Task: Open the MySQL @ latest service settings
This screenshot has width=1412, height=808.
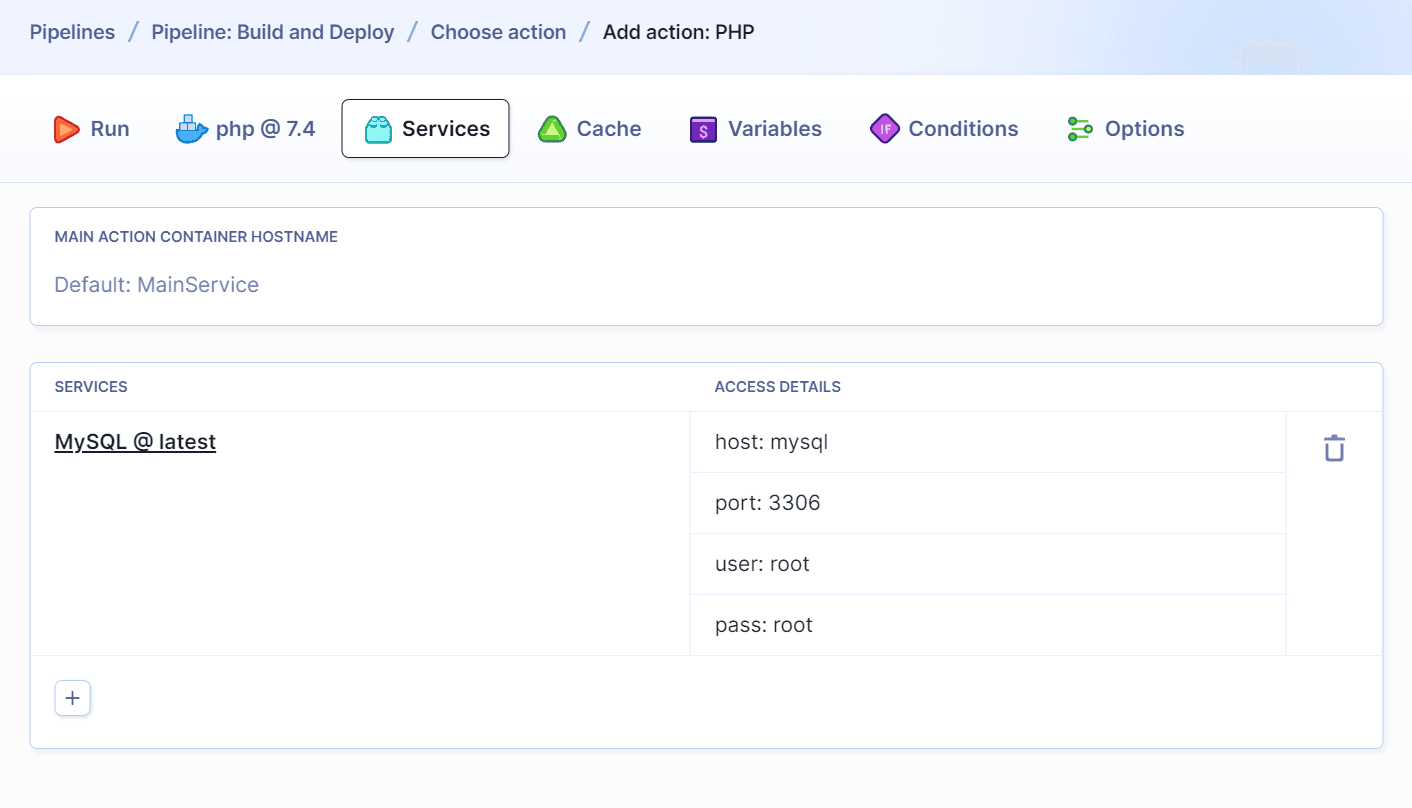Action: (x=135, y=441)
